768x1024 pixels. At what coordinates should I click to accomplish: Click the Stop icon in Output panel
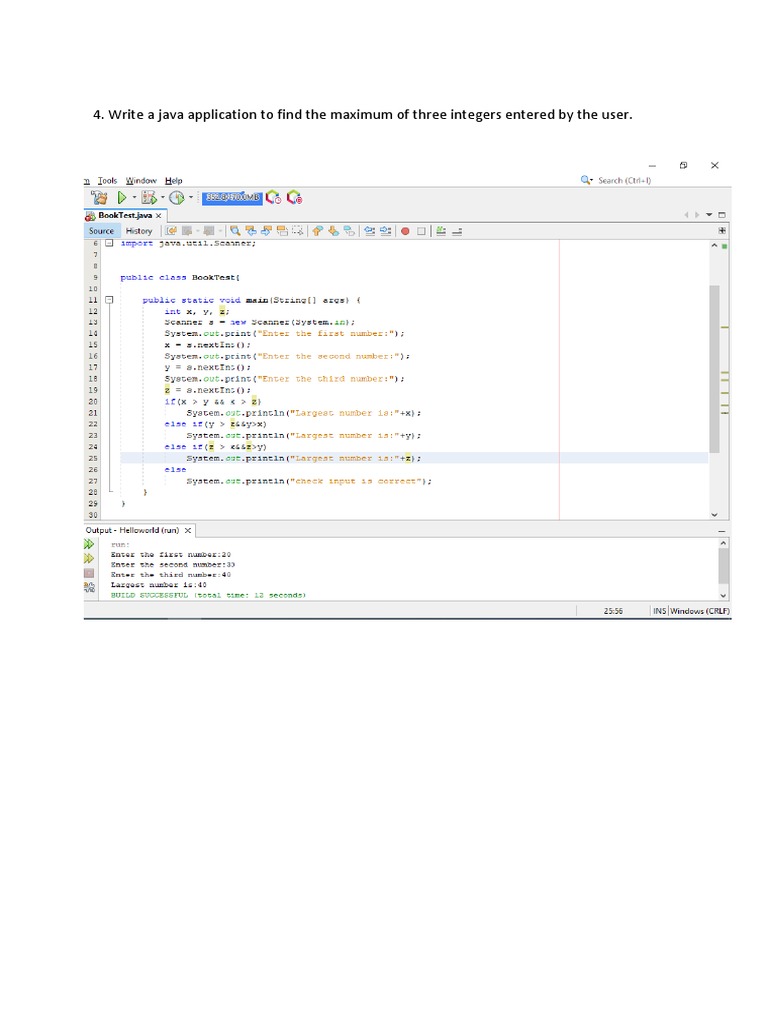point(89,573)
